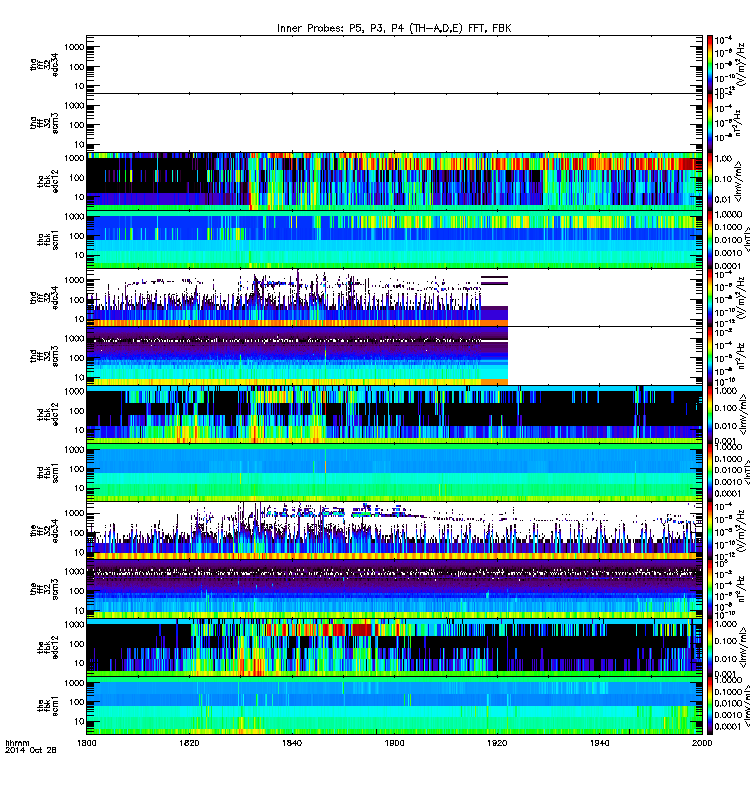Click the '100' y-axis tick of thd fbk scm1 panel
Viewport: 750px width, 800px height.
pyautogui.click(x=77, y=469)
